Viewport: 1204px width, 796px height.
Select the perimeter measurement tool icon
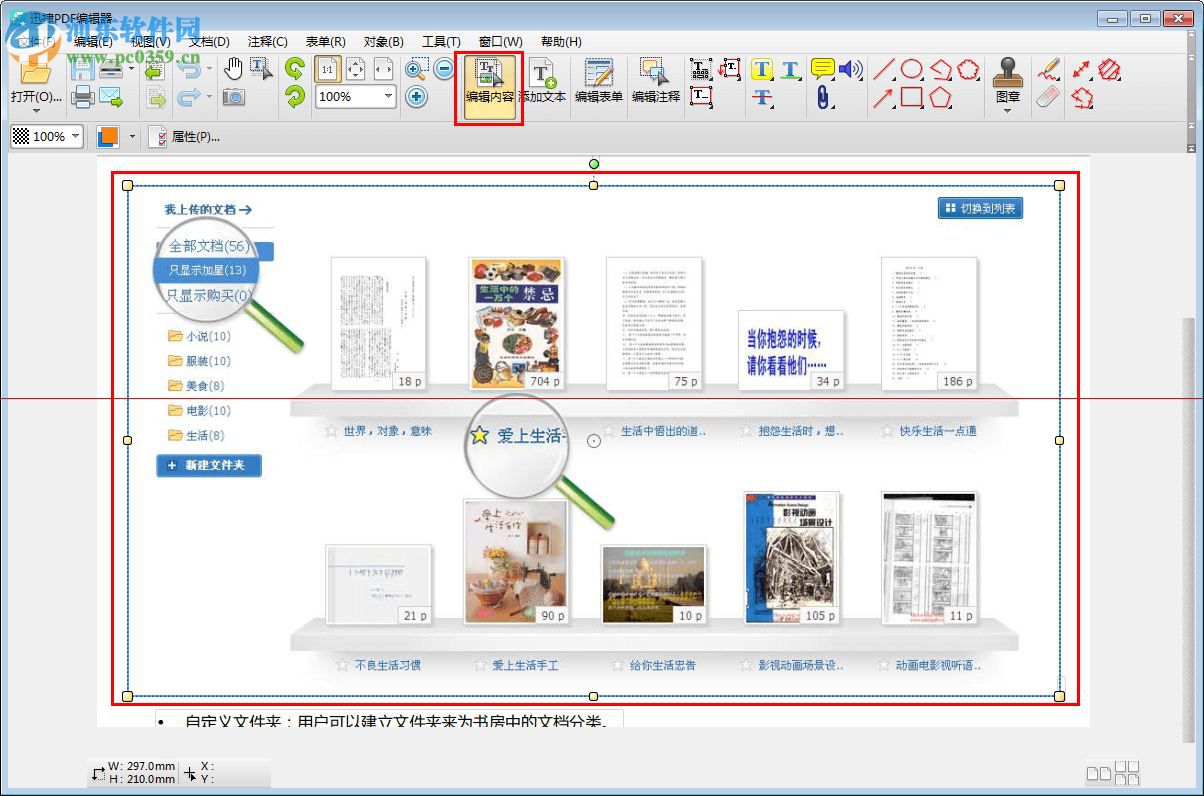click(1082, 97)
